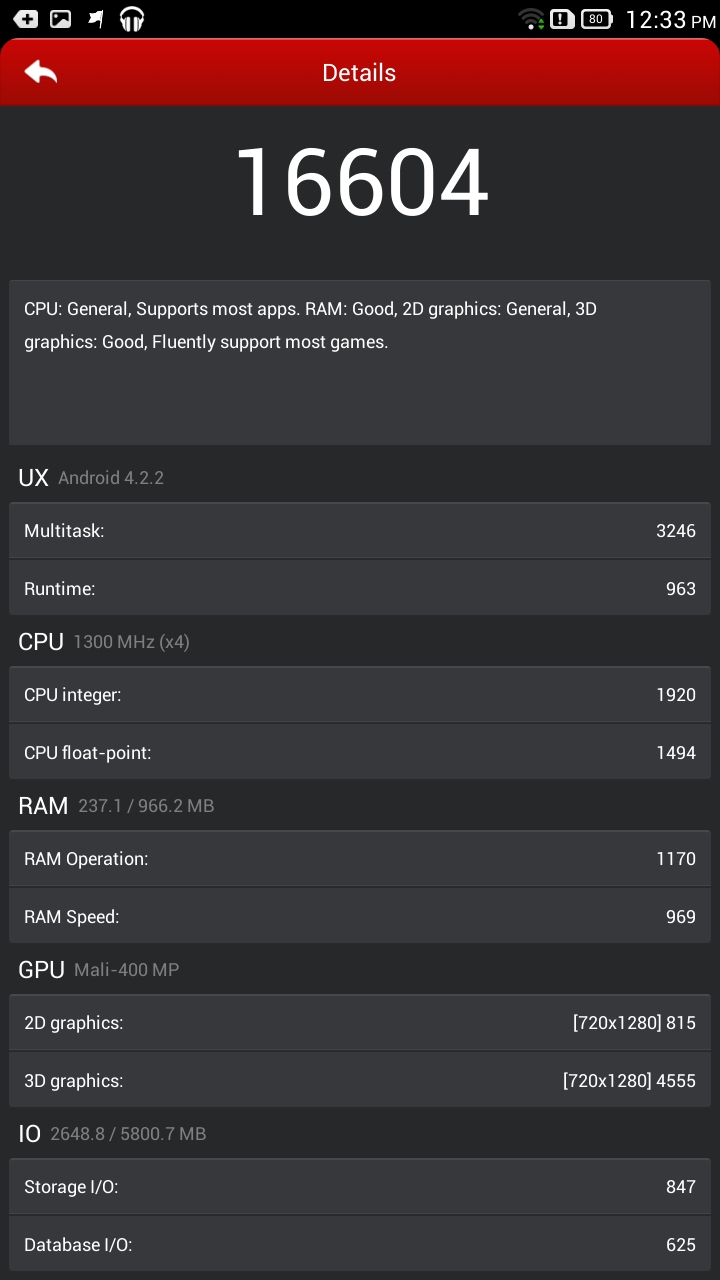Viewport: 720px width, 1280px height.
Task: Tap the flag notification icon
Action: tap(96, 18)
